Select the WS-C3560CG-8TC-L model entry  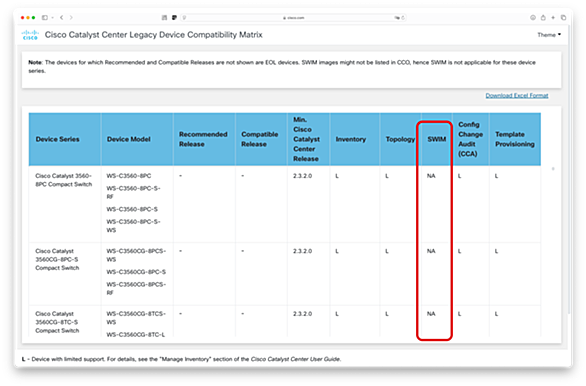point(136,334)
